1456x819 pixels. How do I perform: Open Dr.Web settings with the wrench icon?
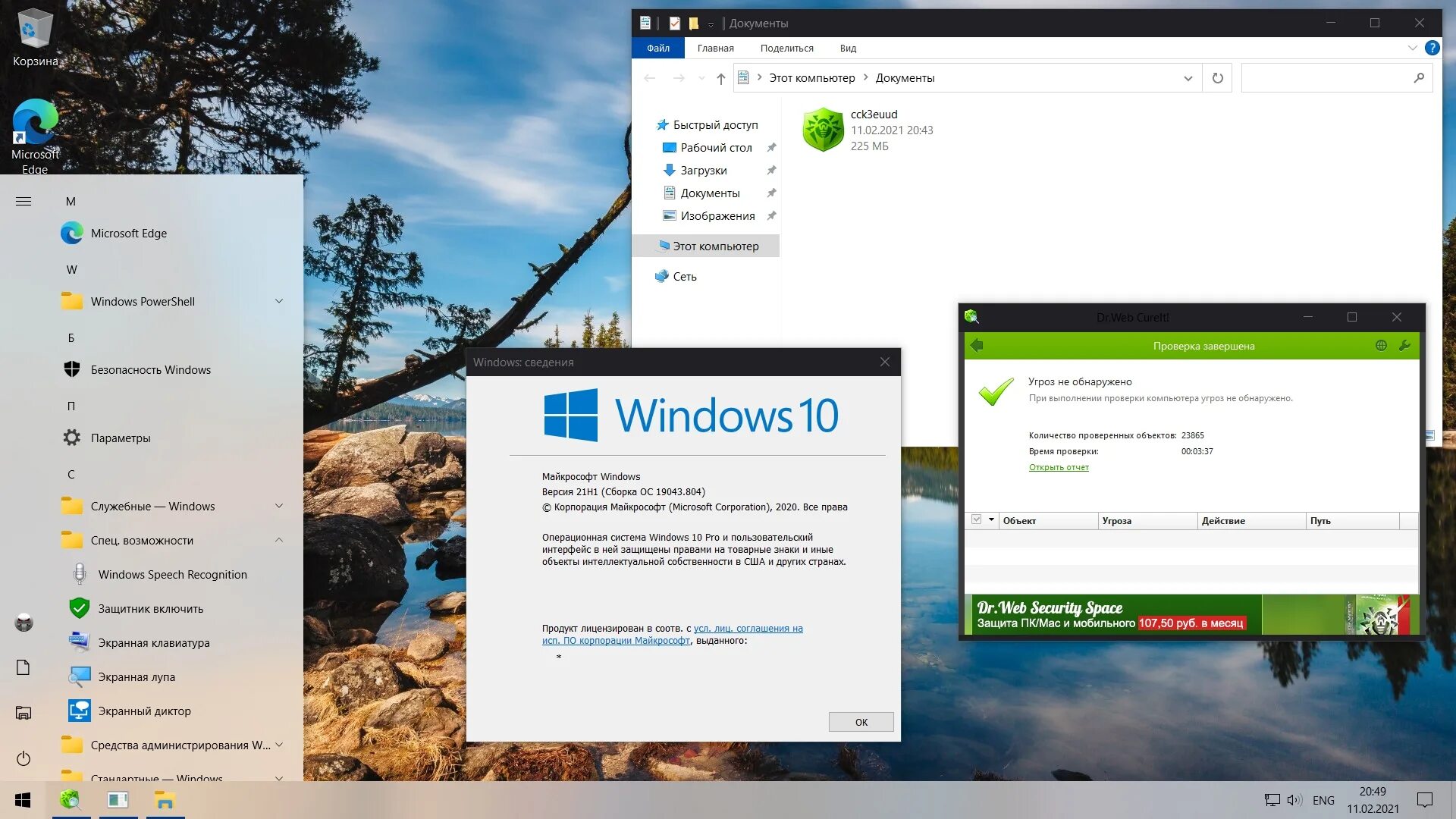pyautogui.click(x=1404, y=346)
